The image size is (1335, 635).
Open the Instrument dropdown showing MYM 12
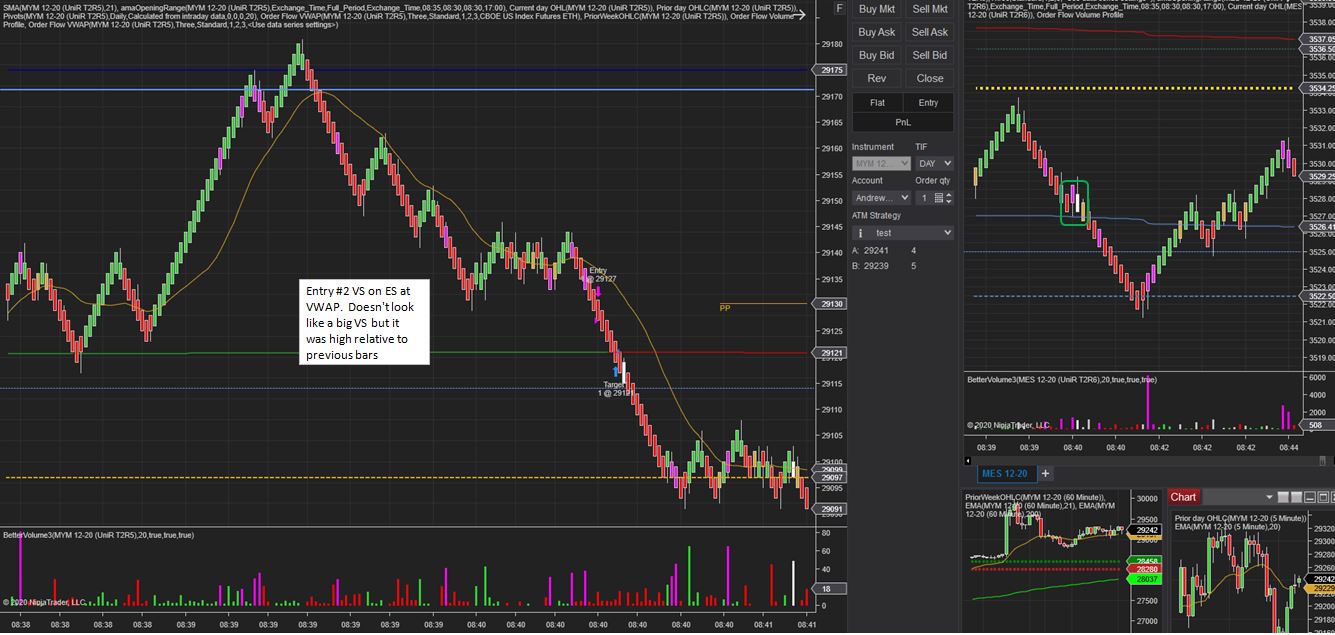(x=881, y=163)
